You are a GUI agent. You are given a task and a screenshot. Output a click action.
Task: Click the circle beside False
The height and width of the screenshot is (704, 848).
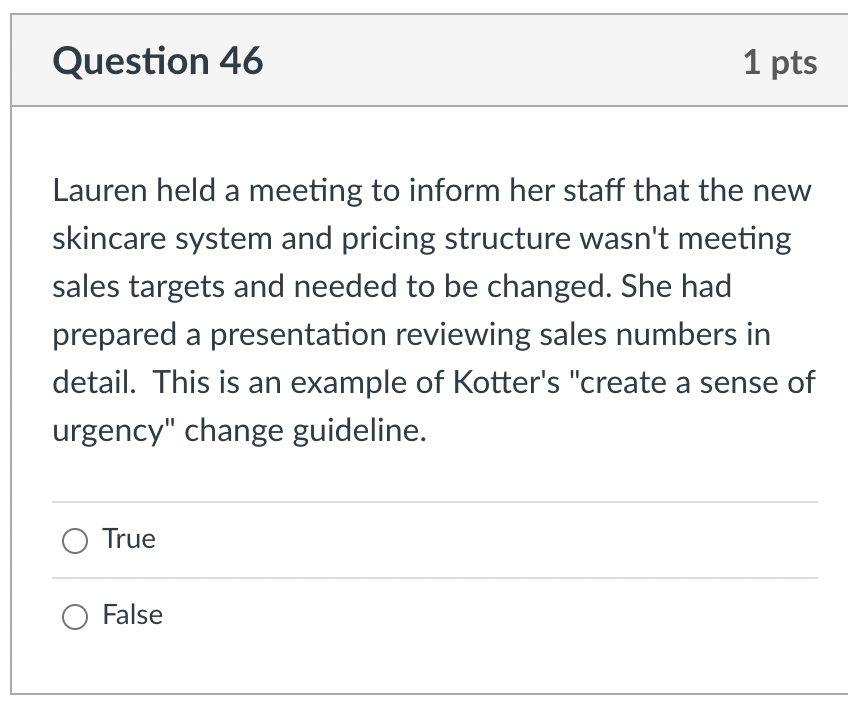click(74, 617)
